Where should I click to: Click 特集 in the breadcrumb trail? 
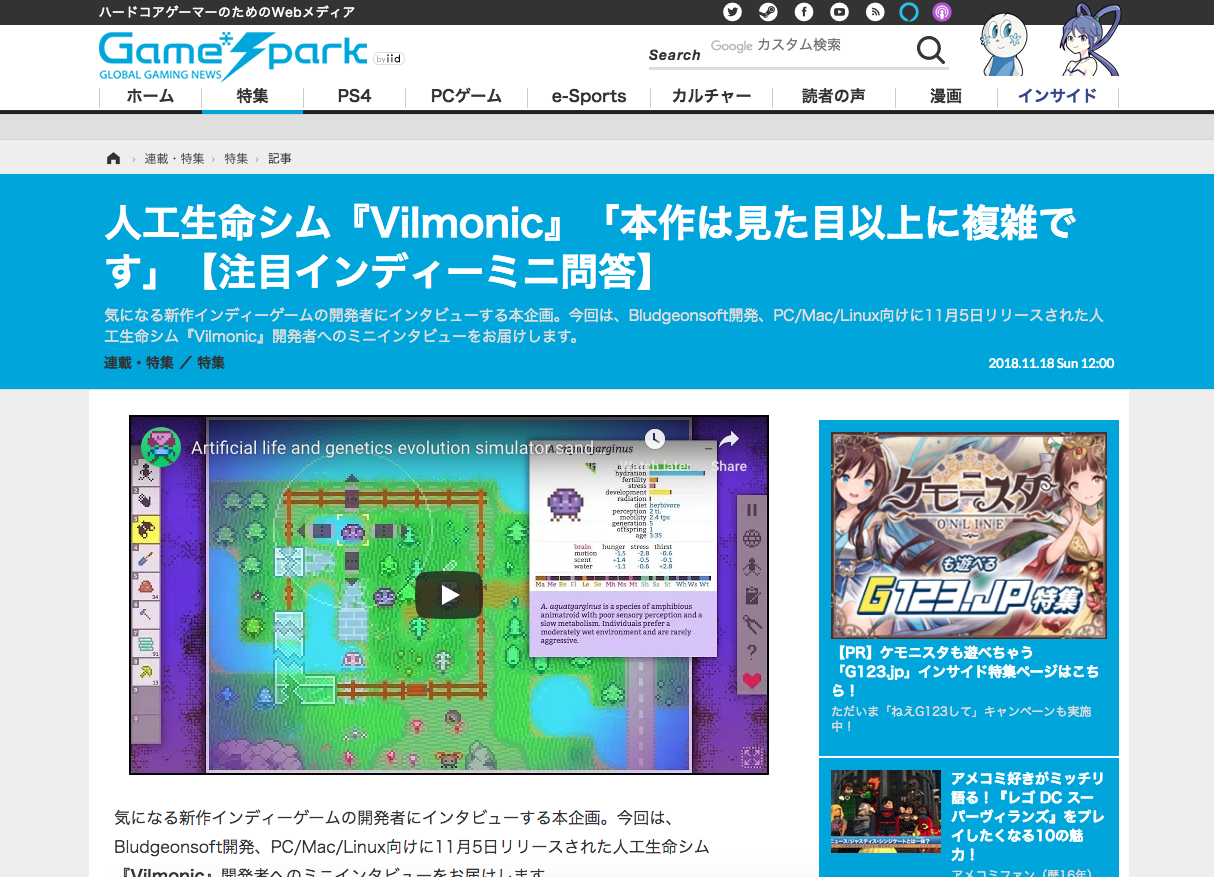coord(236,159)
